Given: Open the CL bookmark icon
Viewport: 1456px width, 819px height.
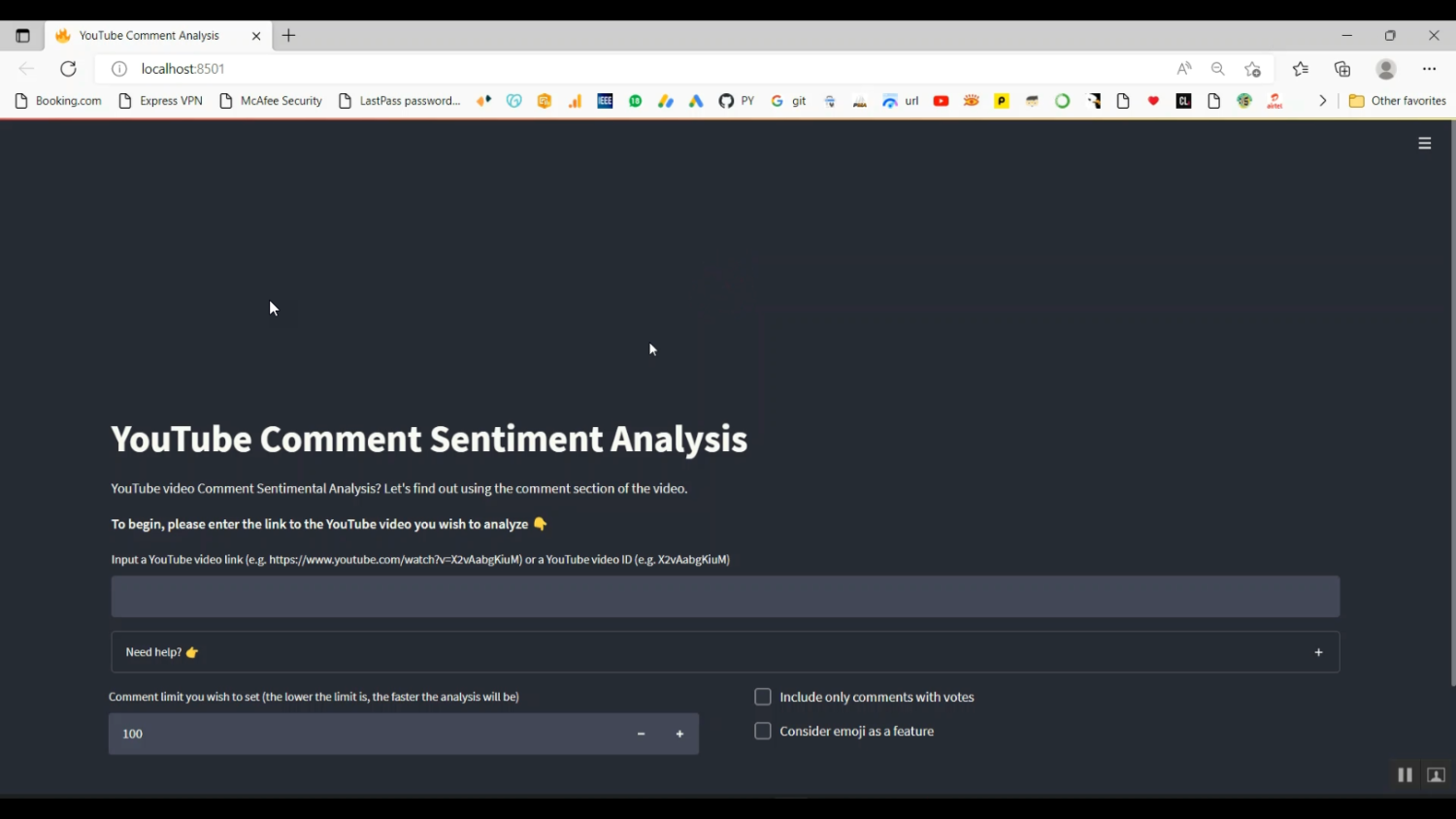Looking at the screenshot, I should coord(1183,101).
